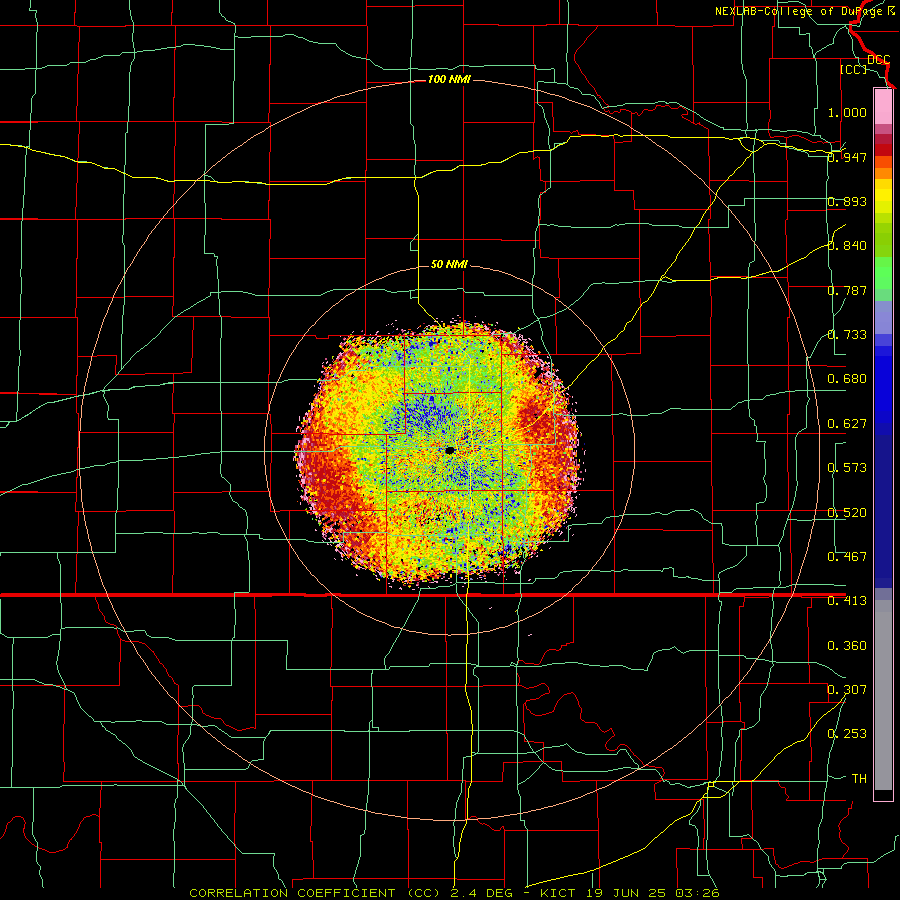Click the 0.360 color scale label

pos(847,646)
